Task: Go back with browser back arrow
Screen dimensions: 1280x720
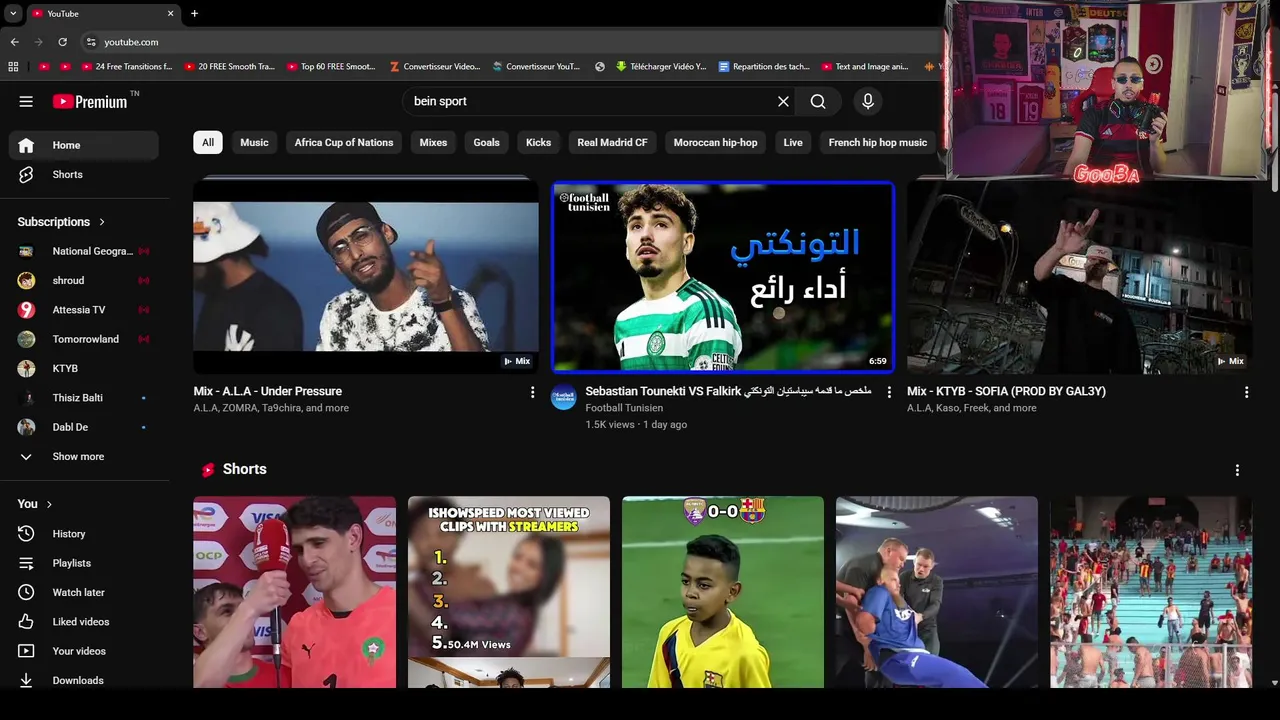Action: [x=14, y=42]
